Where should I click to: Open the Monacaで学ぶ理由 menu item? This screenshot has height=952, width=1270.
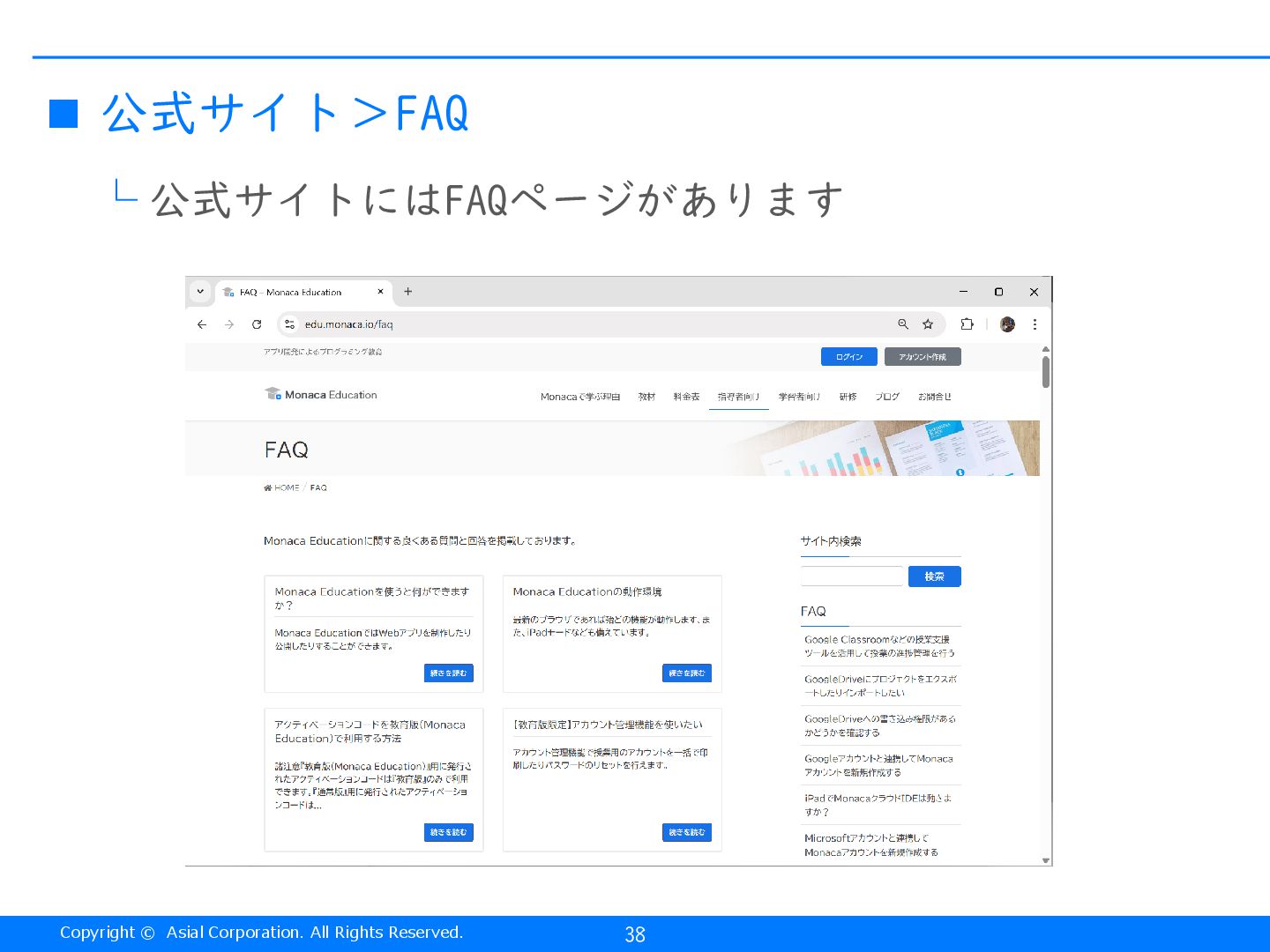click(x=580, y=397)
